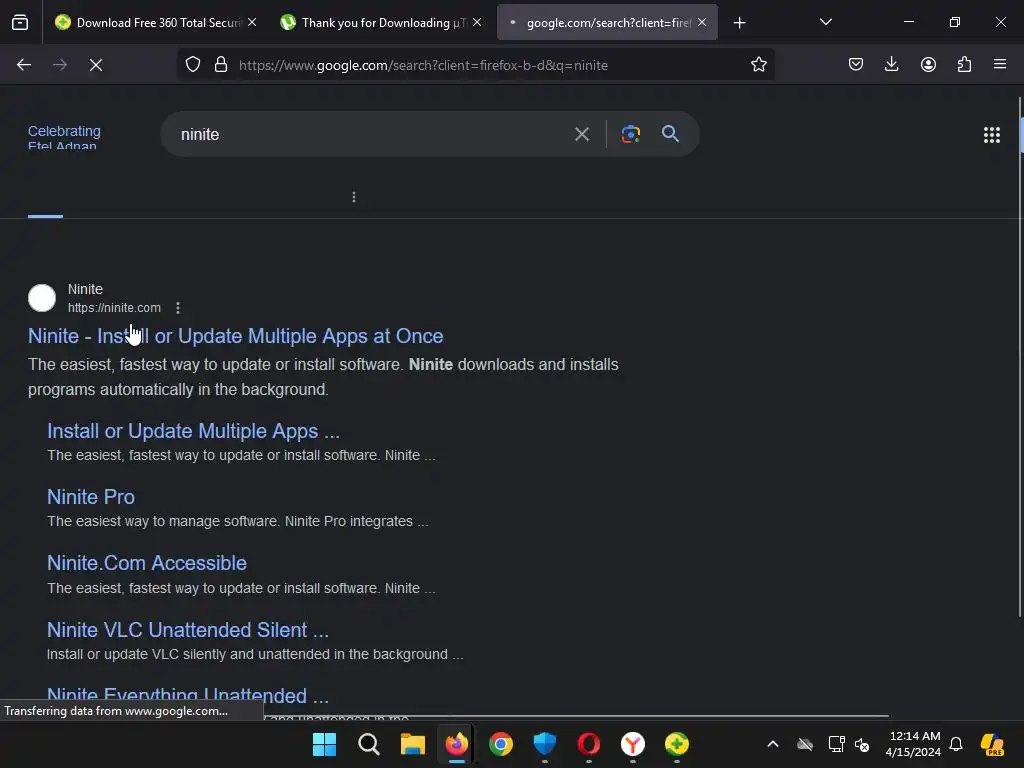
Task: Click the Ninite site favicon
Action: [42, 298]
